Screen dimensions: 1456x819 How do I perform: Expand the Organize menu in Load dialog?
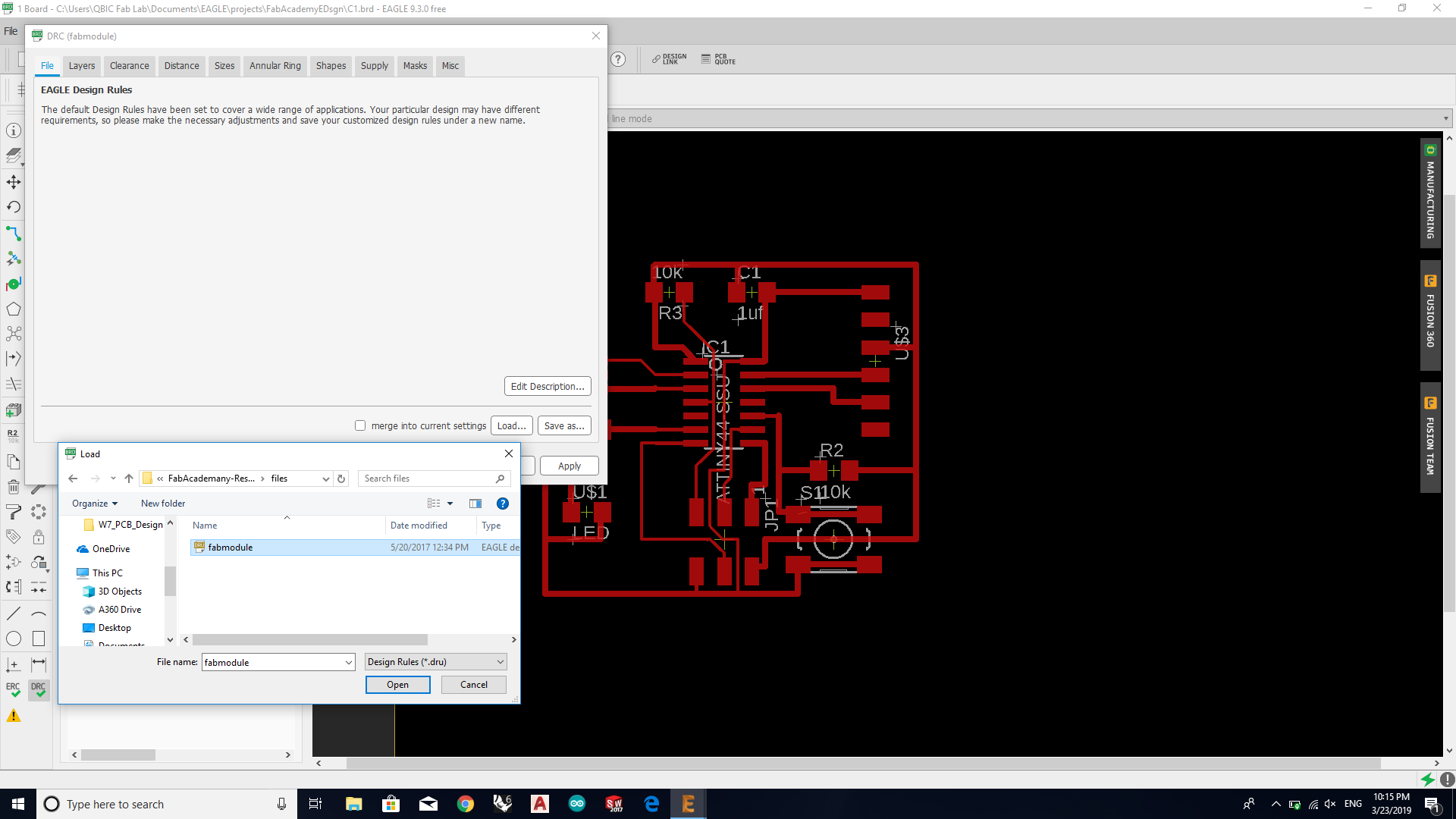coord(95,504)
